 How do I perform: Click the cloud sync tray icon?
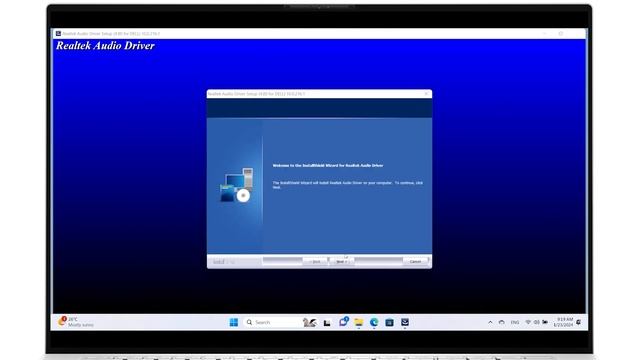[x=502, y=322]
